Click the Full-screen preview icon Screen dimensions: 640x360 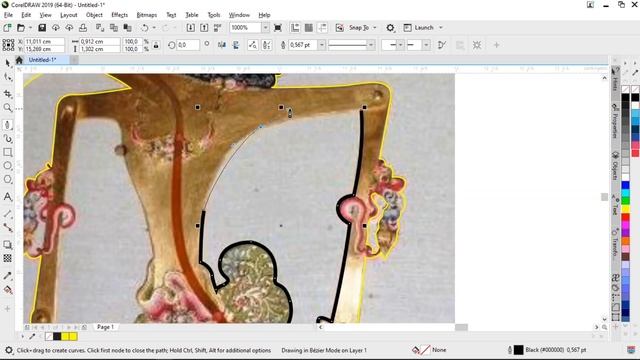pyautogui.click(x=278, y=28)
